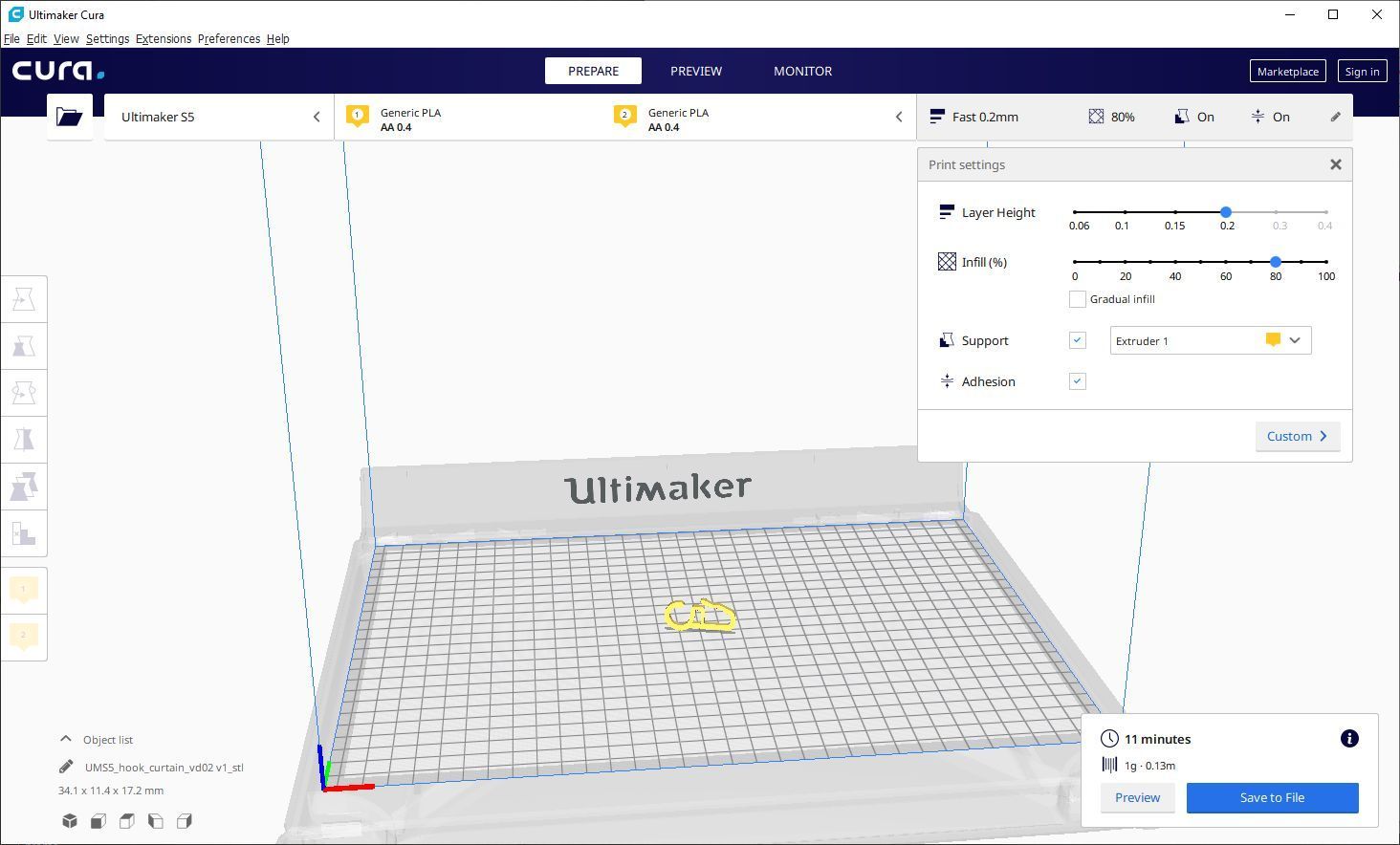Open the Edit menu
The image size is (1400, 845).
pos(36,39)
